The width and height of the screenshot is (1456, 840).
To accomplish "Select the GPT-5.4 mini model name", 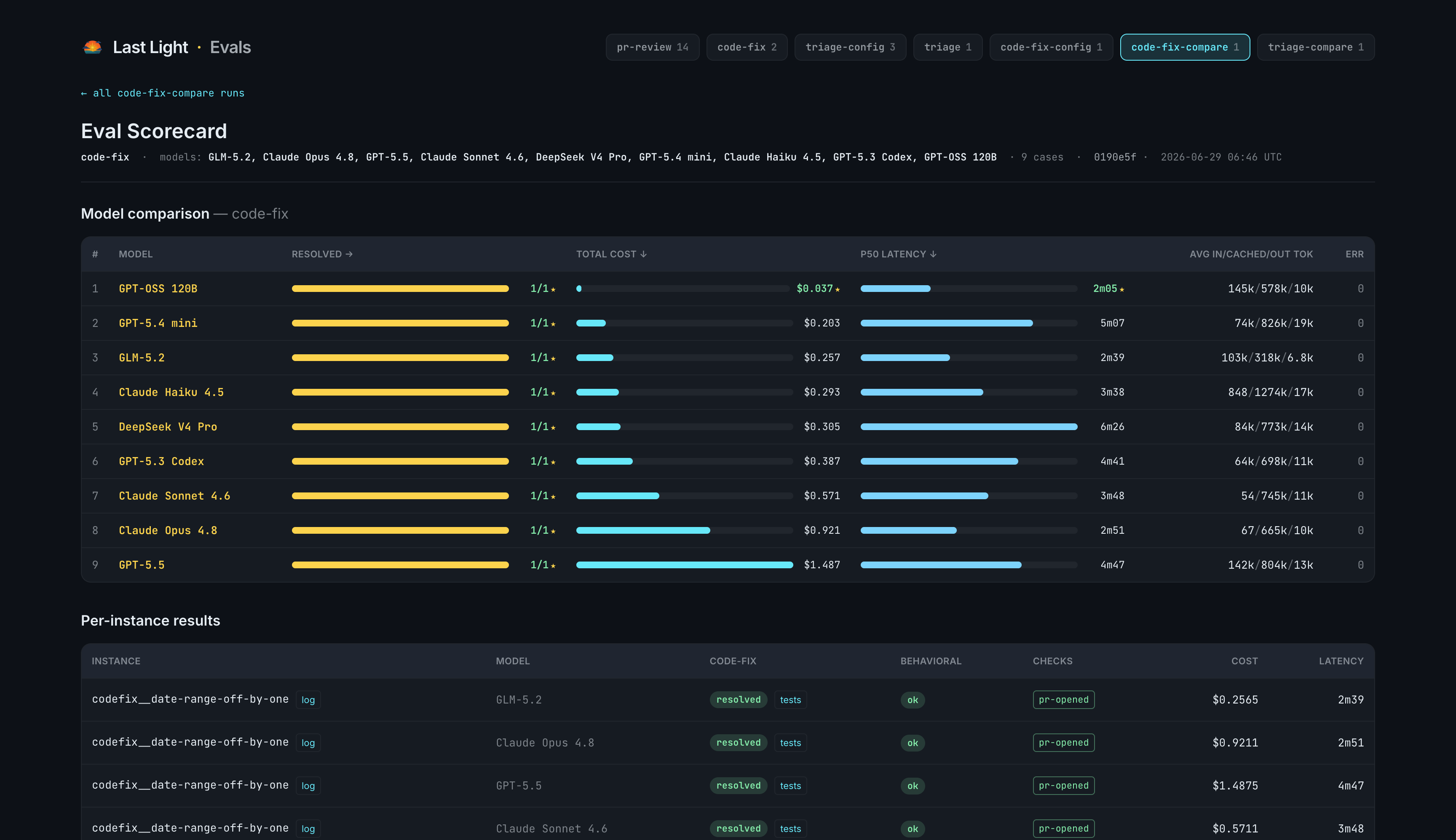I will tap(158, 323).
